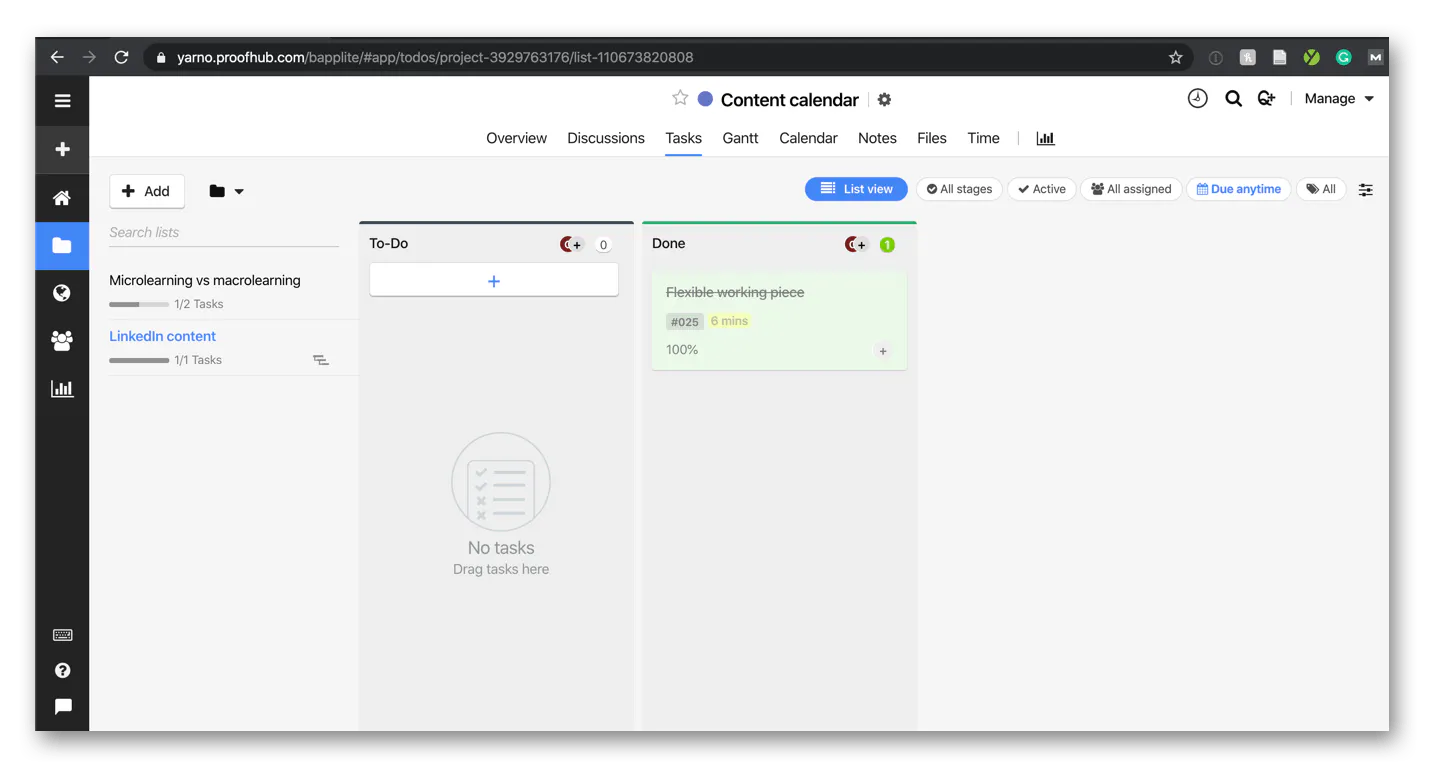This screenshot has height=771, width=1441.
Task: Star the Content calendar project
Action: 680,98
